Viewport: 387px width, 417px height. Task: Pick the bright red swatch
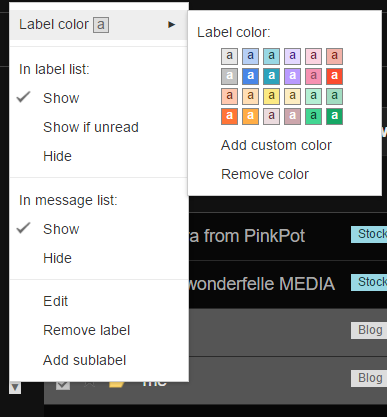click(334, 76)
